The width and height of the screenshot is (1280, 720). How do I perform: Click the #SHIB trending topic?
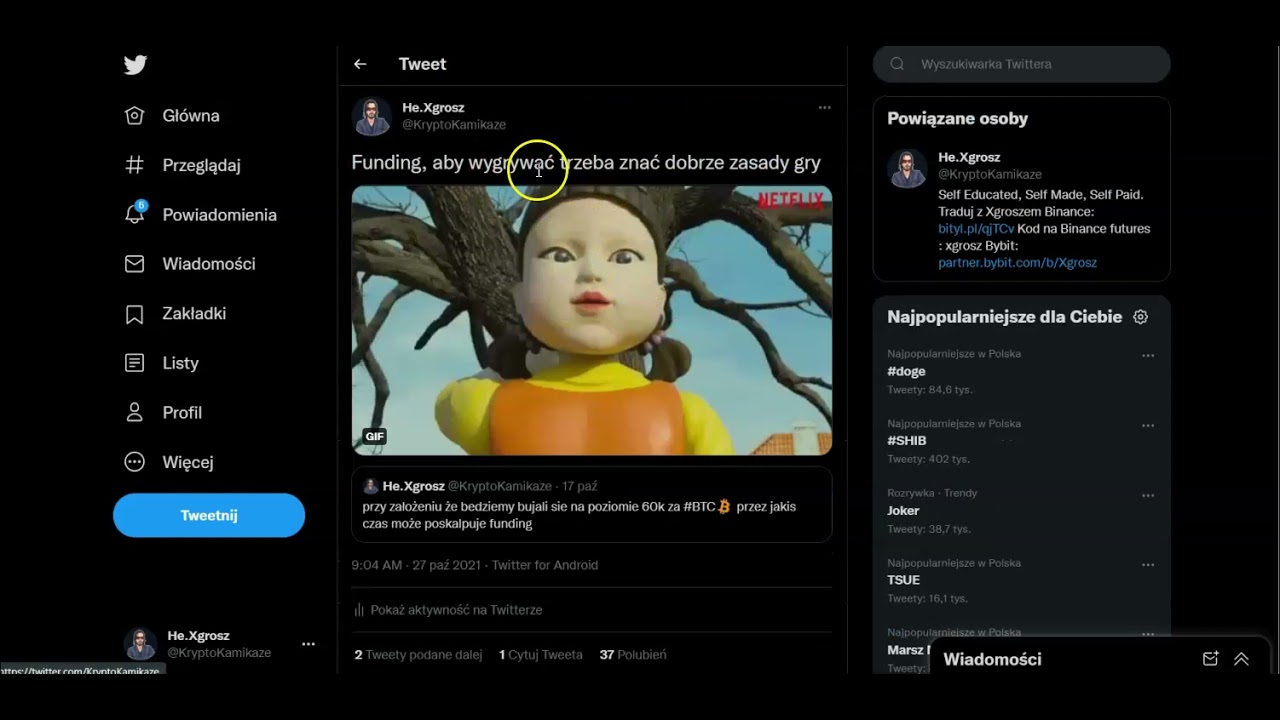point(906,440)
